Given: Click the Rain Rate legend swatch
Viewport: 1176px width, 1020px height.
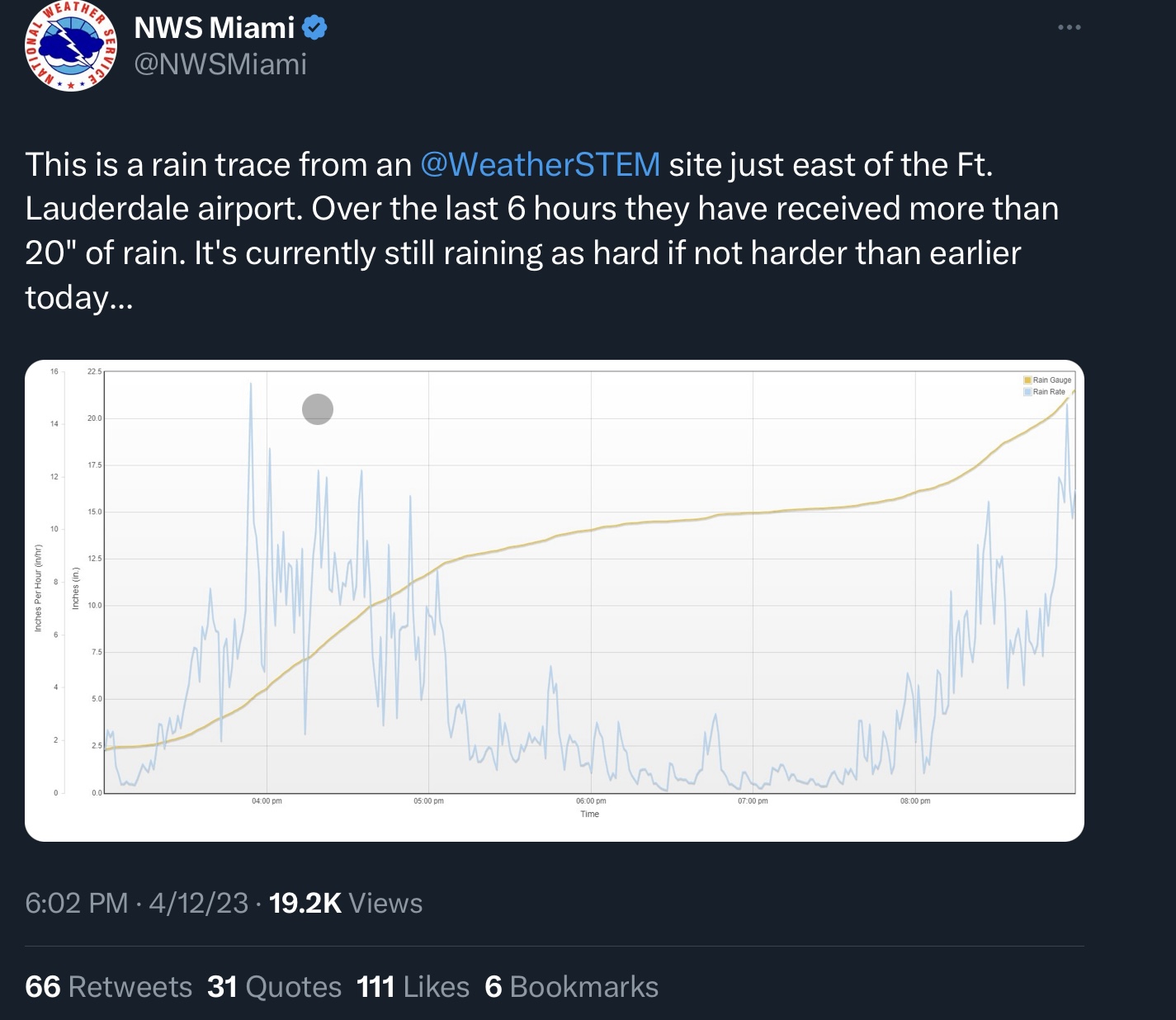Looking at the screenshot, I should (1027, 392).
